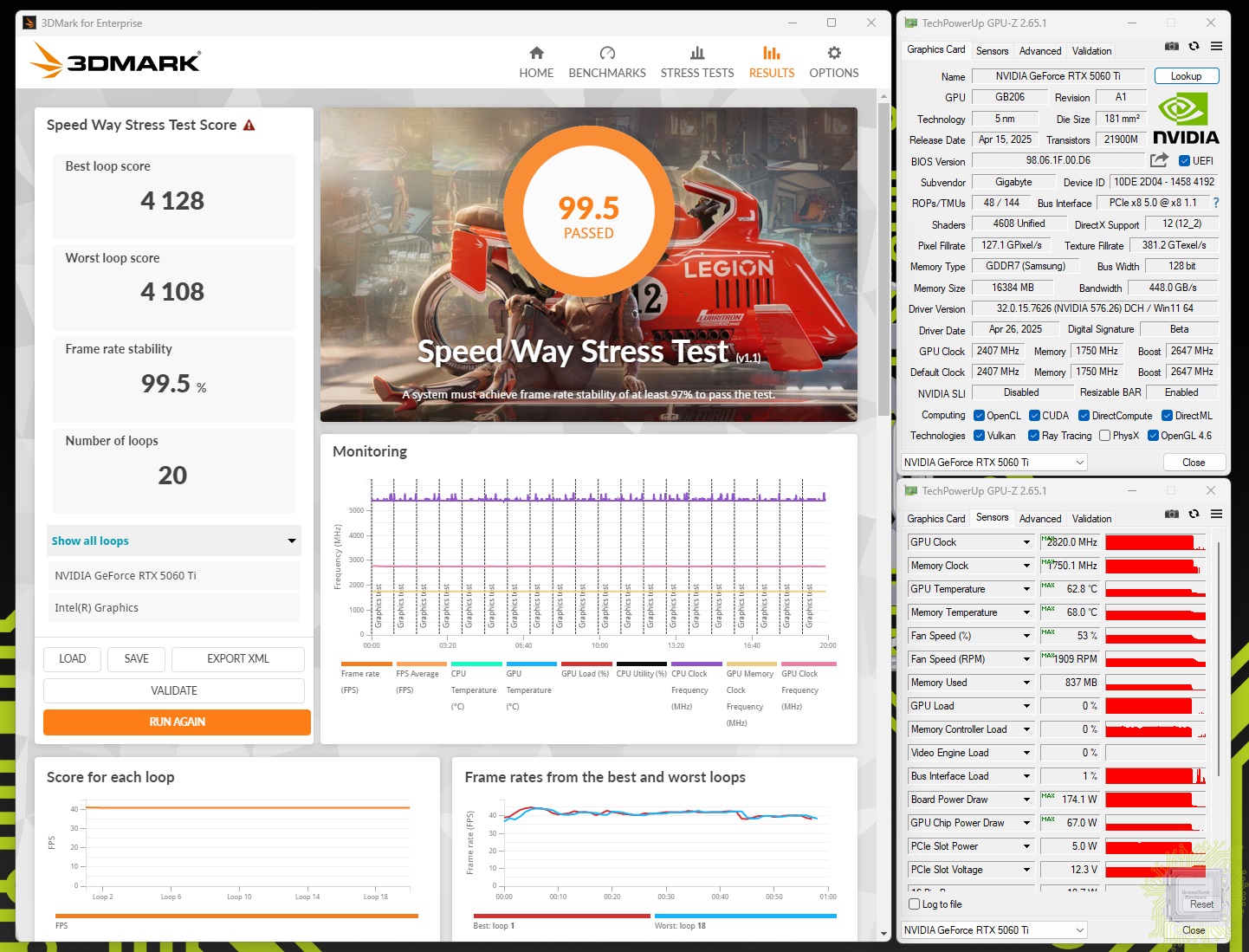Toggle the UEFI checkbox

pyautogui.click(x=1184, y=161)
